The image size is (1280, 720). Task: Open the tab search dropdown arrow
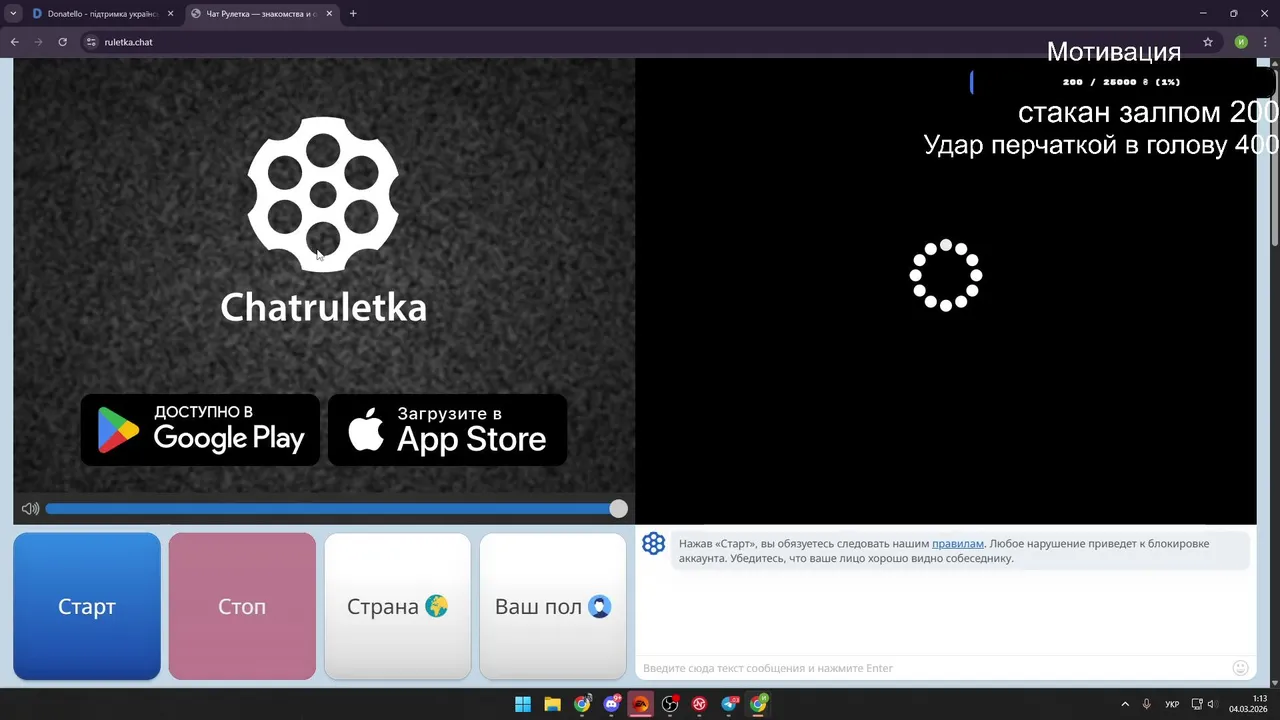click(x=13, y=14)
